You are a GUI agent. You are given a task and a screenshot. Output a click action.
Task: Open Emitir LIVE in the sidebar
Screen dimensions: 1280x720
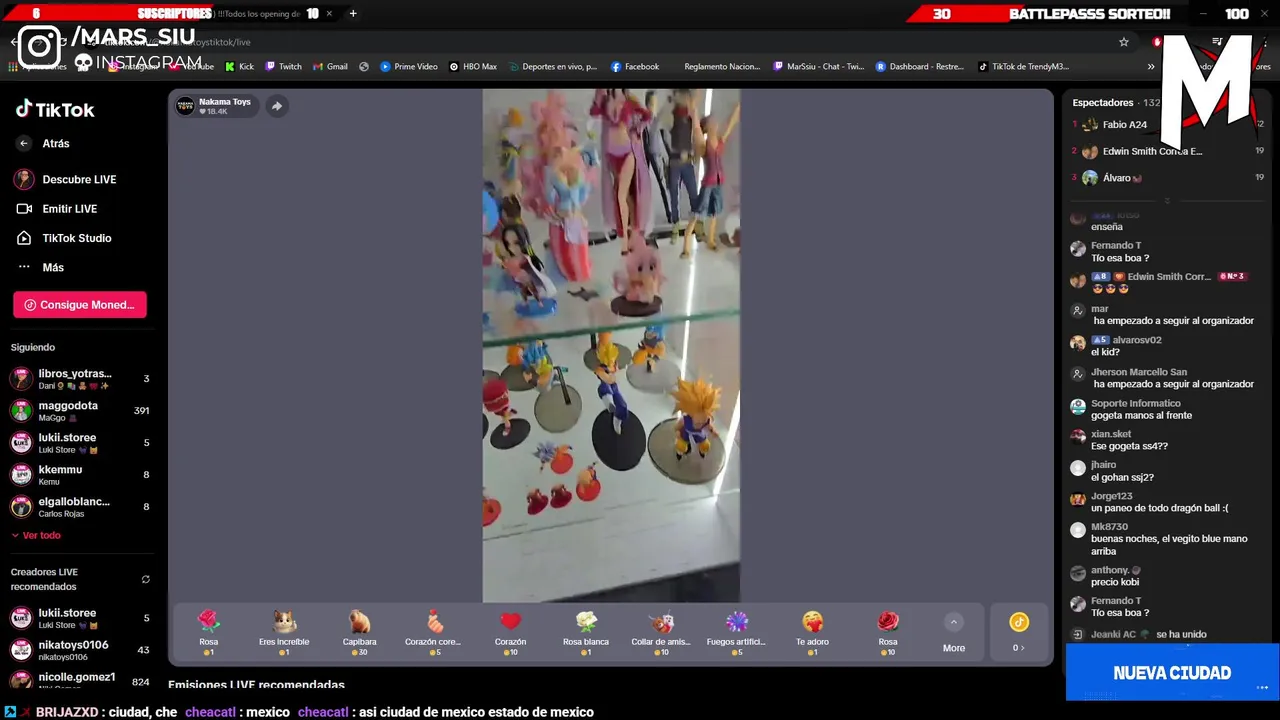coord(57,209)
